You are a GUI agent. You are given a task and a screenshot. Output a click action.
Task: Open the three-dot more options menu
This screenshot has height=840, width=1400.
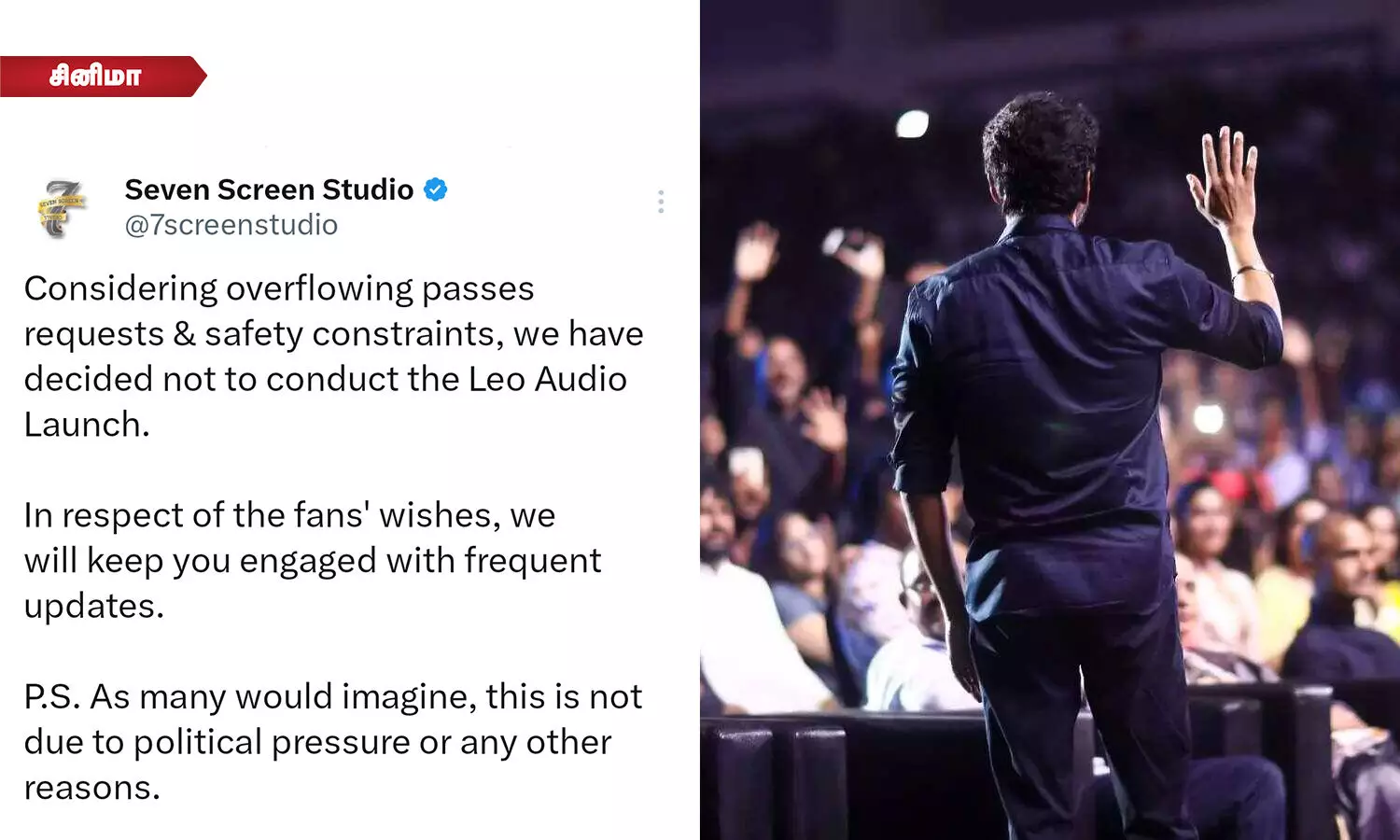tap(661, 202)
